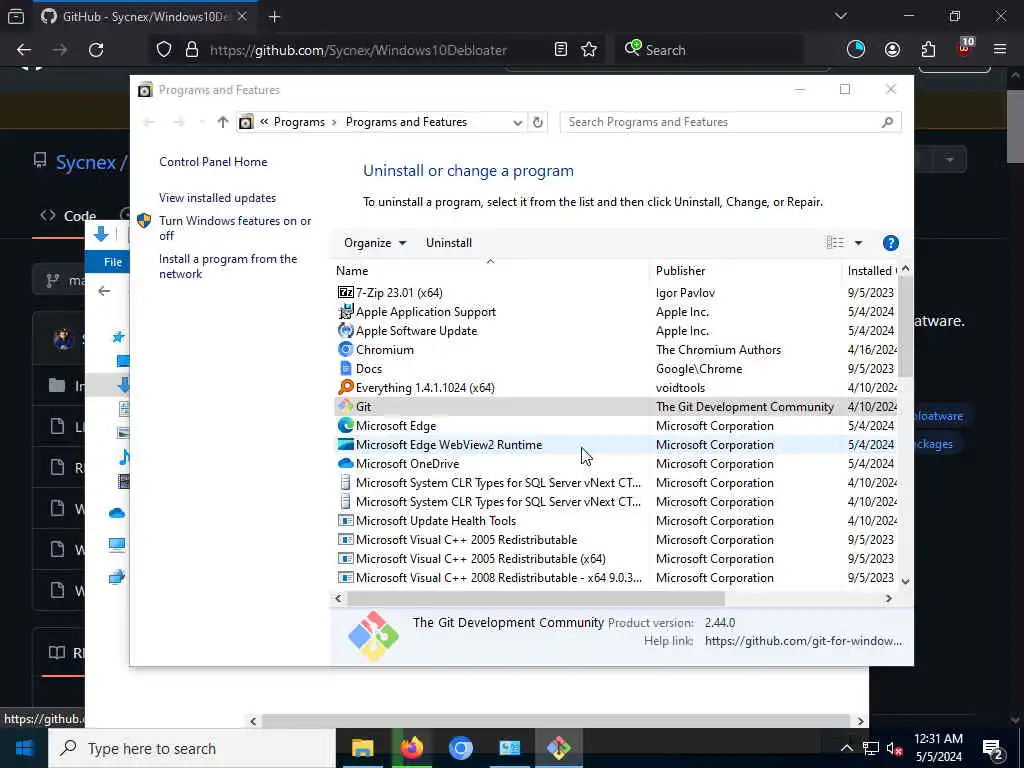Viewport: 1024px width, 768px height.
Task: Open the Windows Start menu
Action: (x=24, y=748)
